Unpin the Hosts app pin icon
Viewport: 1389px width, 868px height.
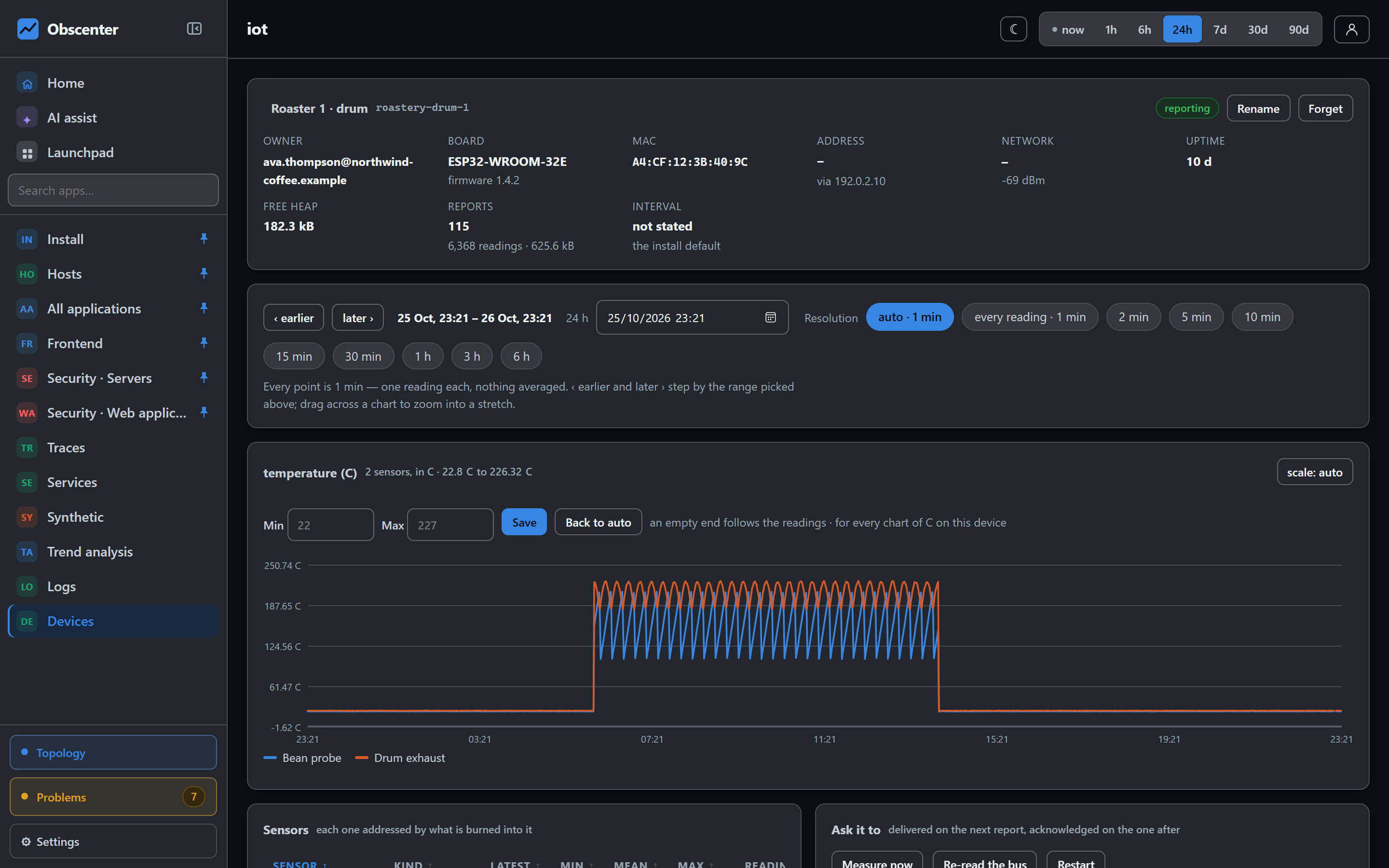(x=204, y=273)
